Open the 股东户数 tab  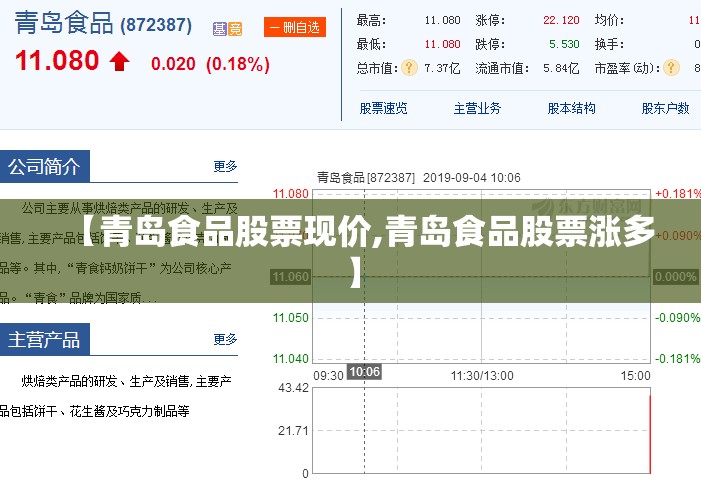(x=665, y=108)
